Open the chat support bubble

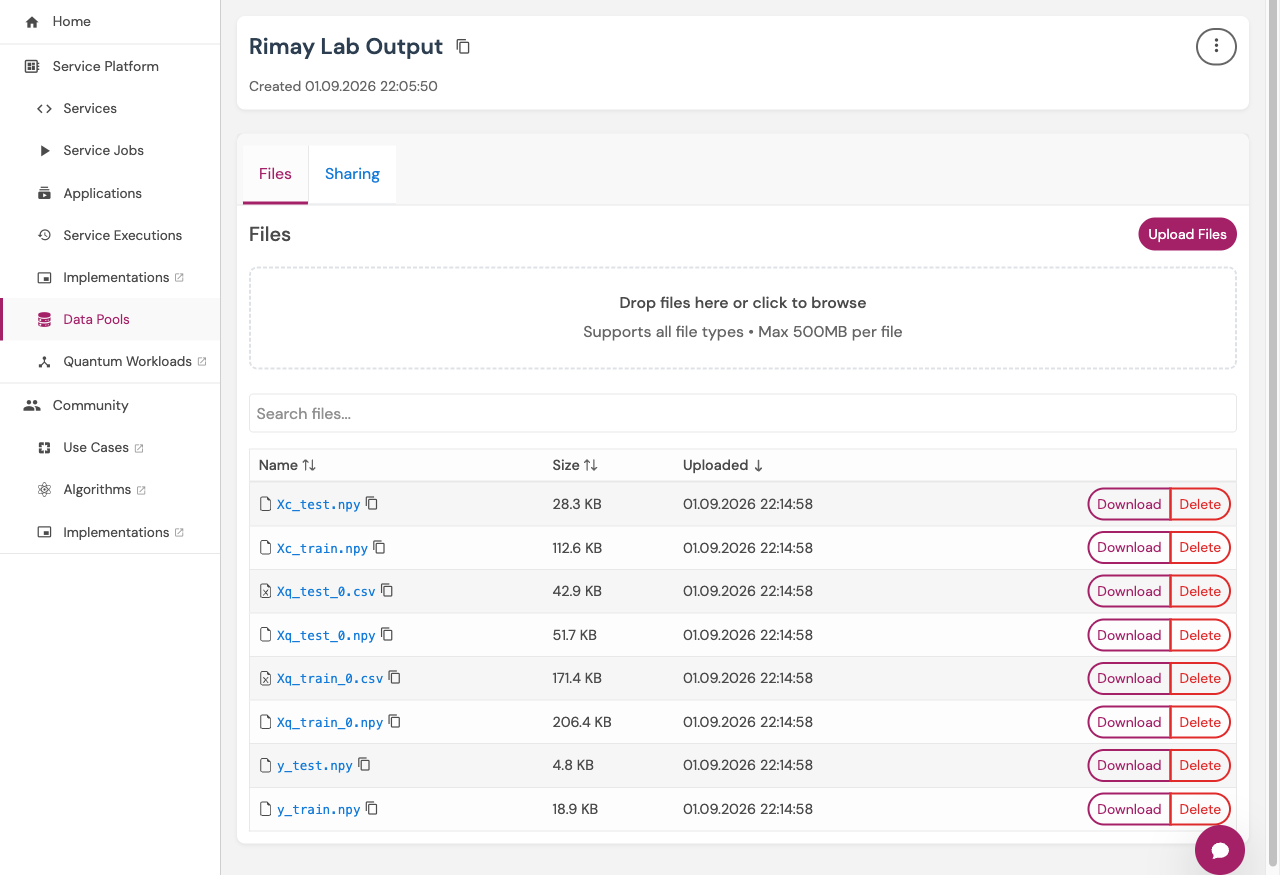(1220, 850)
